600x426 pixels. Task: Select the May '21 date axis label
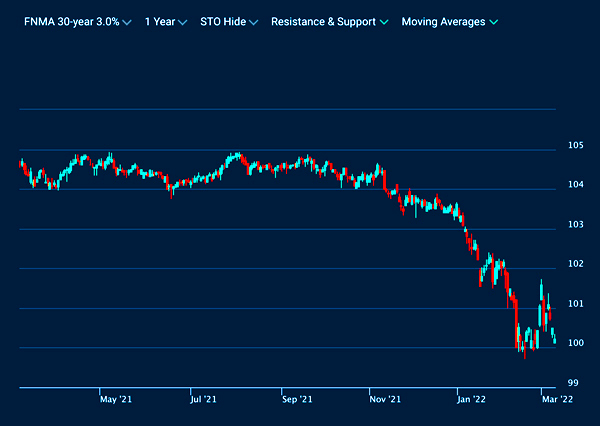pos(116,400)
